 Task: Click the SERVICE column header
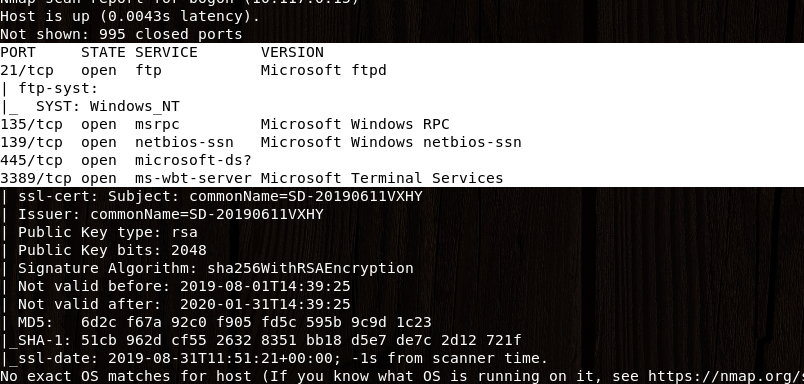click(166, 52)
